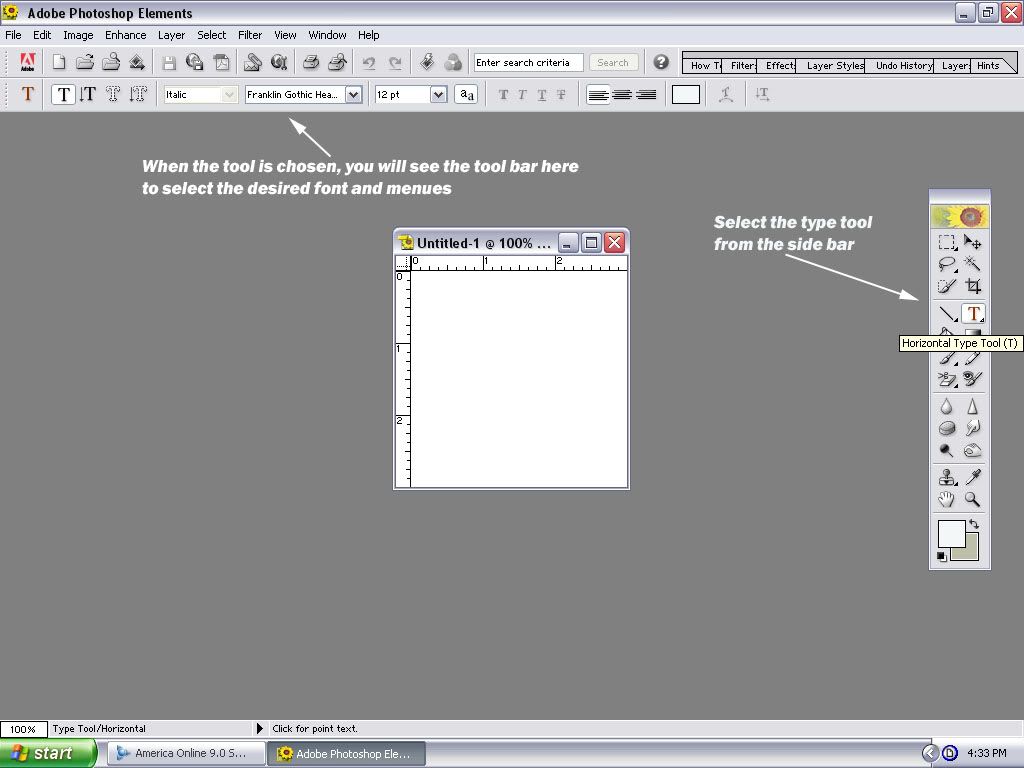
Task: Select the Smudge tool
Action: (972, 428)
